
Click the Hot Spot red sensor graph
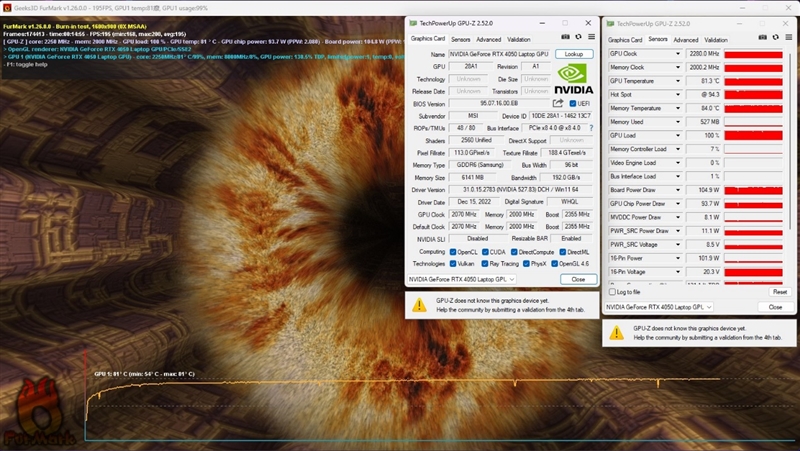pos(753,94)
